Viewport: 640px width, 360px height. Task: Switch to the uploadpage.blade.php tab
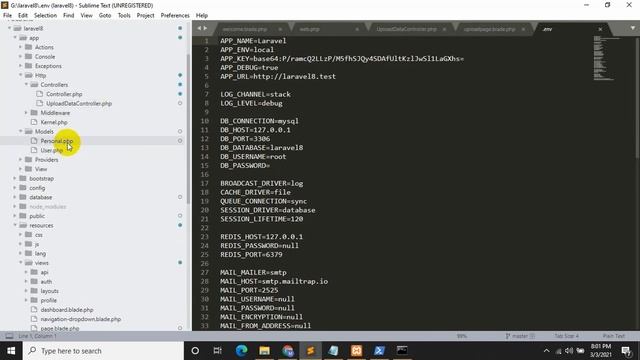(x=489, y=29)
